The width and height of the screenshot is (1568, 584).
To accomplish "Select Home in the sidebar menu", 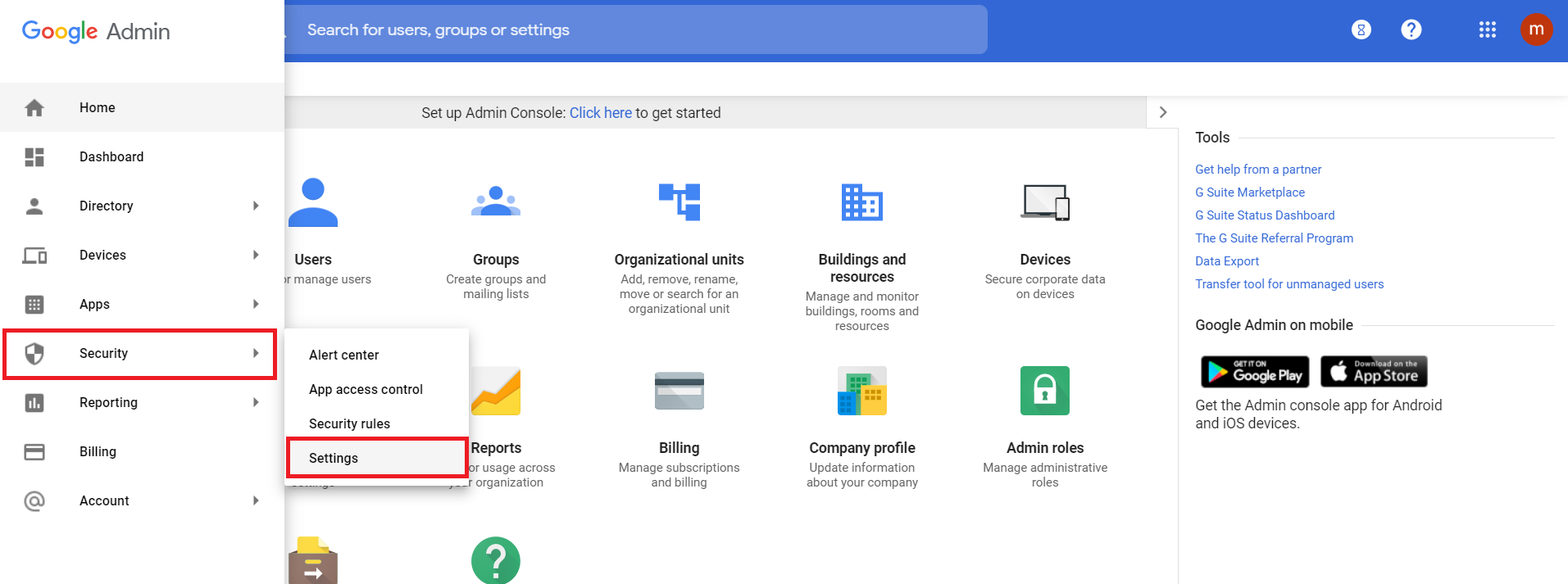I will pyautogui.click(x=142, y=107).
